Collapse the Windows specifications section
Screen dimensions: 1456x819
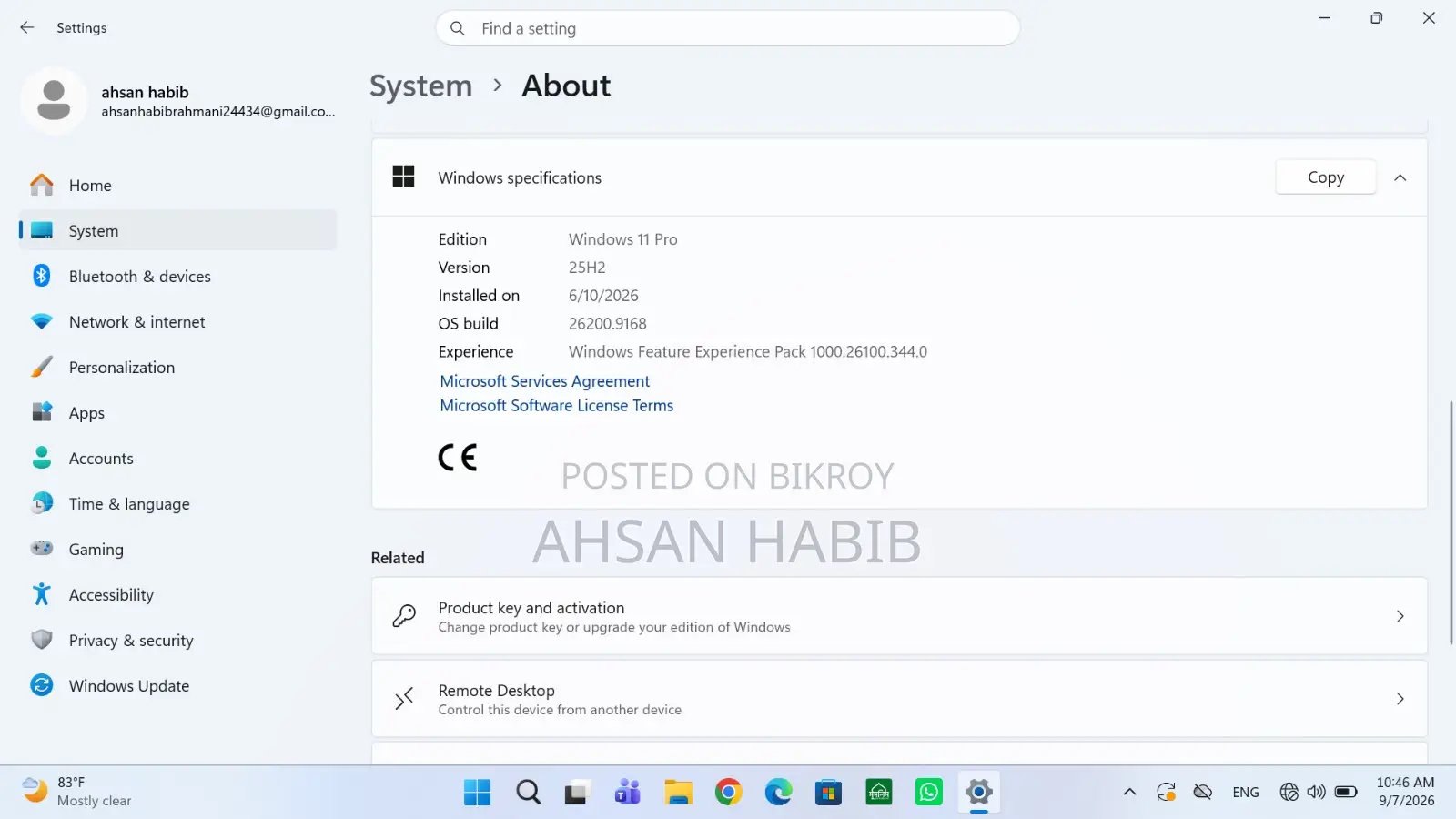[x=1400, y=177]
